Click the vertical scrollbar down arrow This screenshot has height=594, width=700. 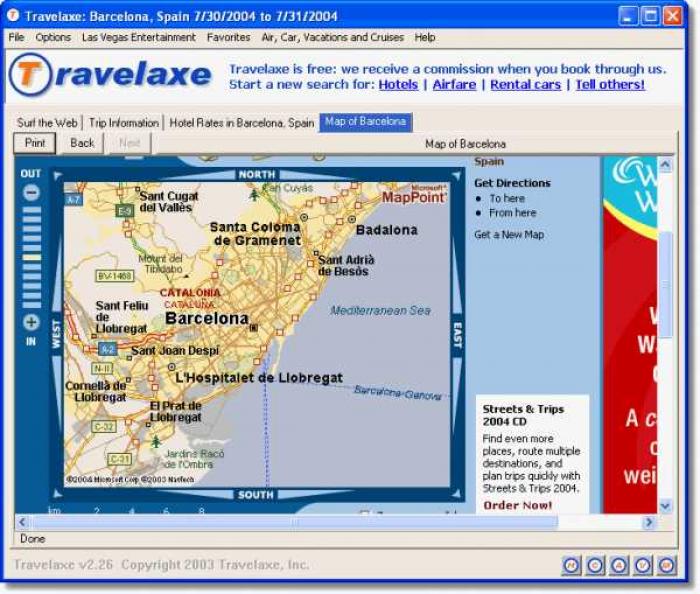[665, 506]
